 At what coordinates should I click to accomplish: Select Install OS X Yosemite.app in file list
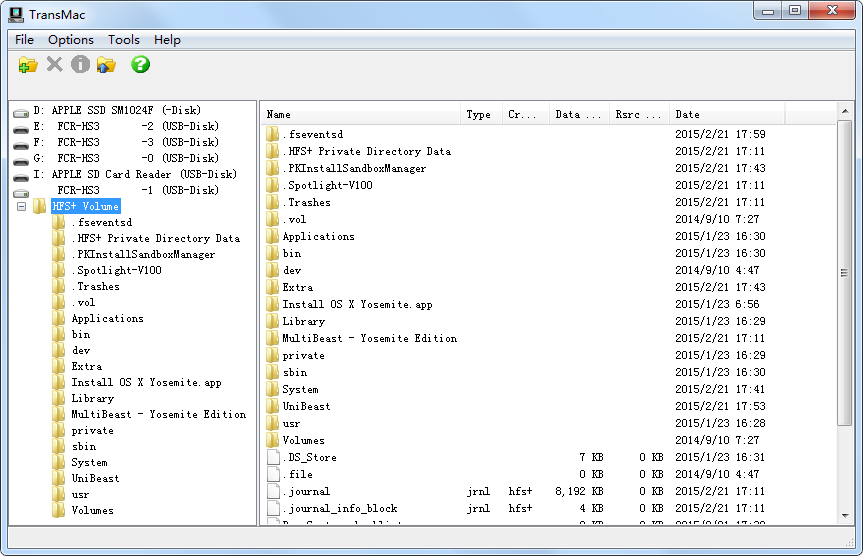(357, 304)
